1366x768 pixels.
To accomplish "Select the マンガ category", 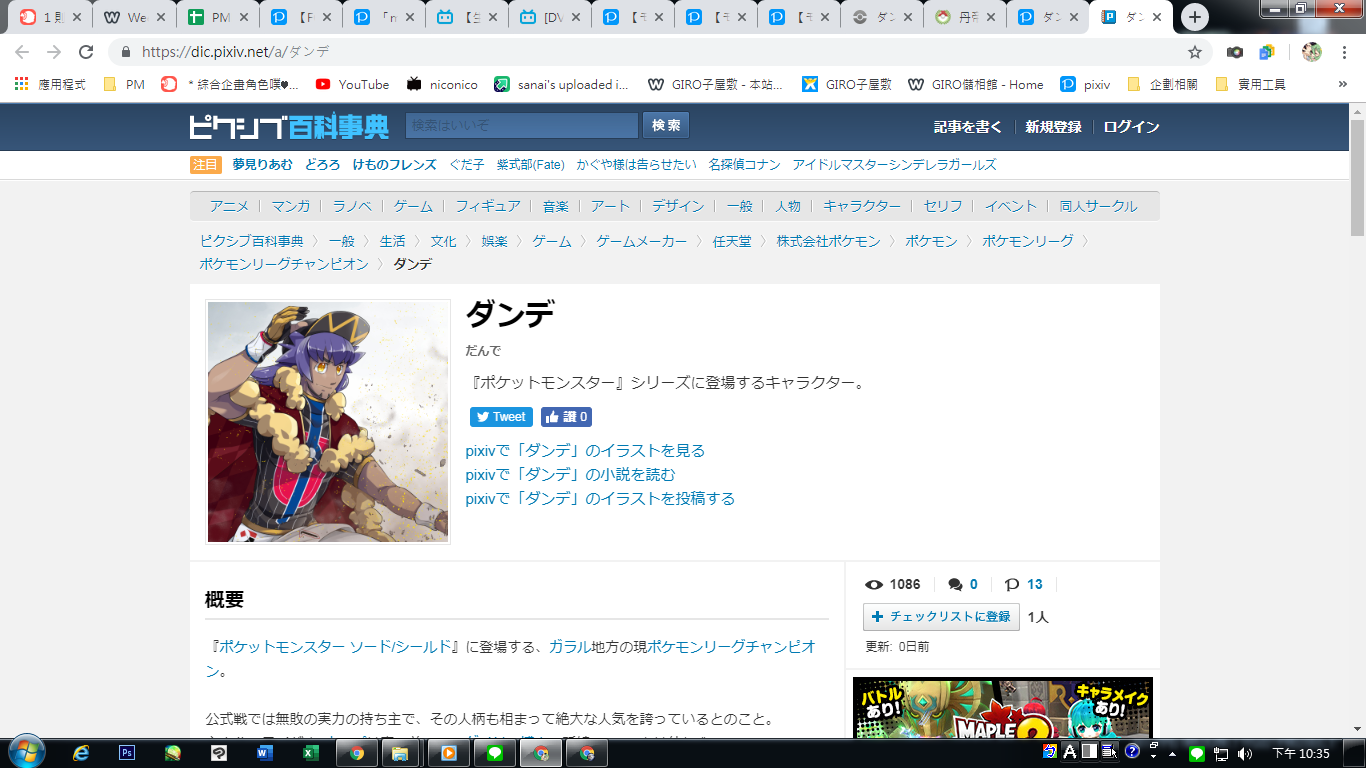I will pos(291,206).
